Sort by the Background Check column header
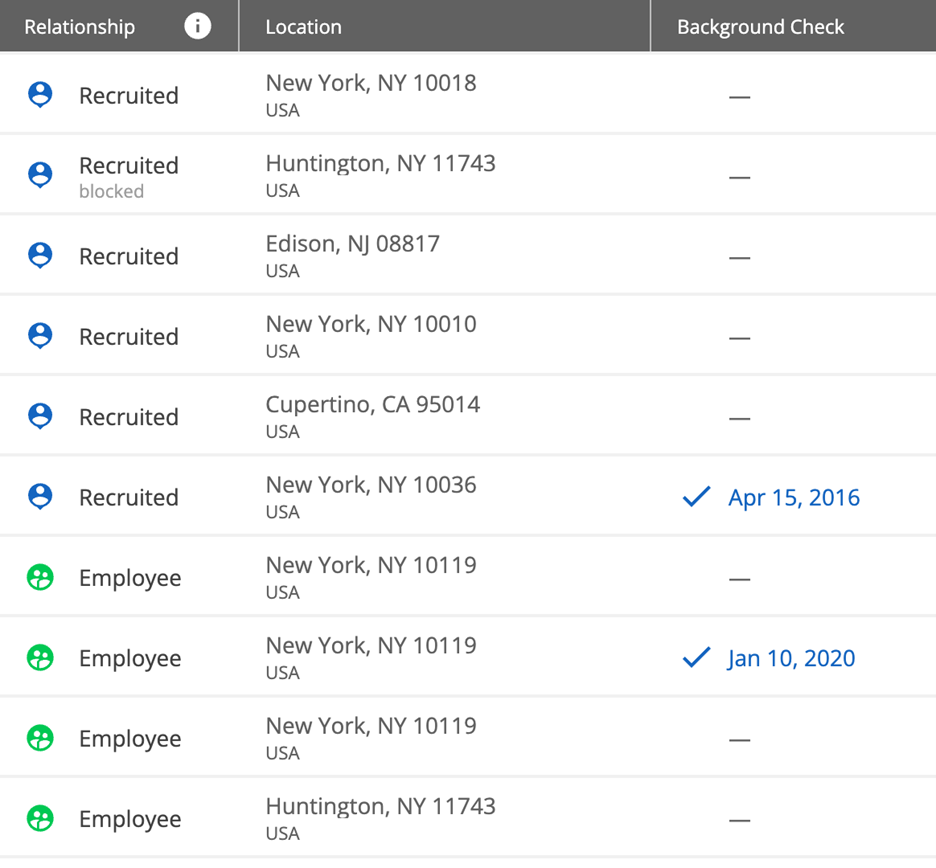Image resolution: width=936 pixels, height=868 pixels. point(760,27)
